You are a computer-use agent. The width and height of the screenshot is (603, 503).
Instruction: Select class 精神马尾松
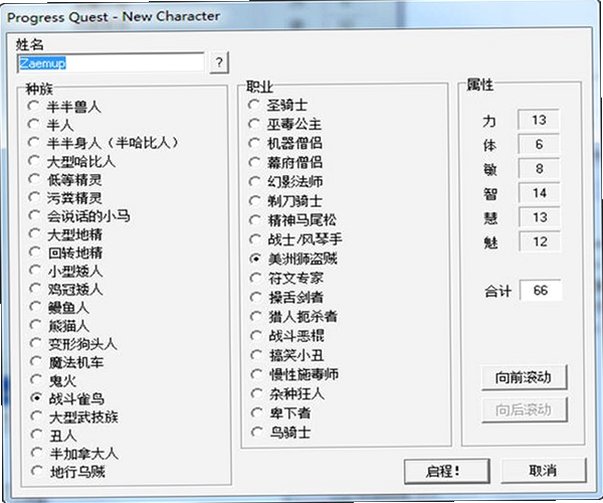[293, 220]
